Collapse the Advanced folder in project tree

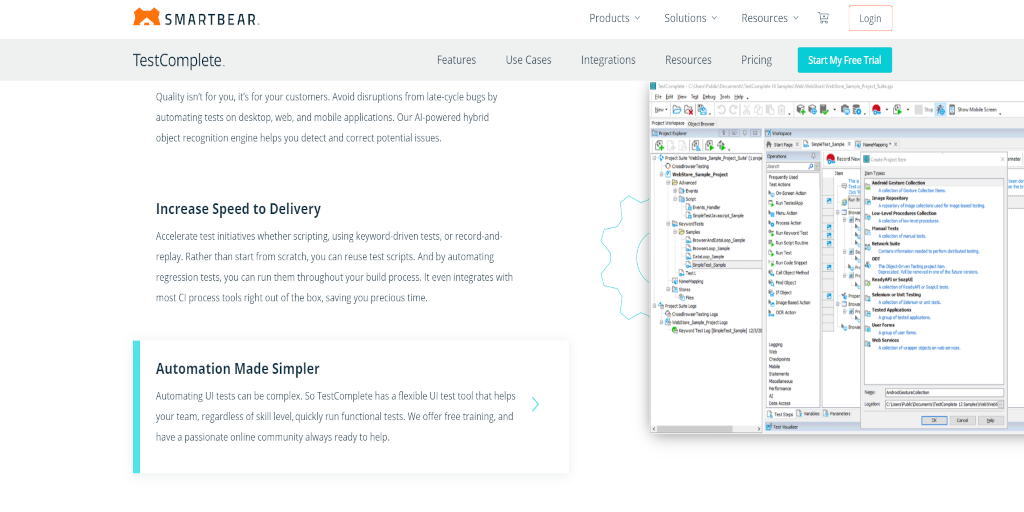point(668,182)
